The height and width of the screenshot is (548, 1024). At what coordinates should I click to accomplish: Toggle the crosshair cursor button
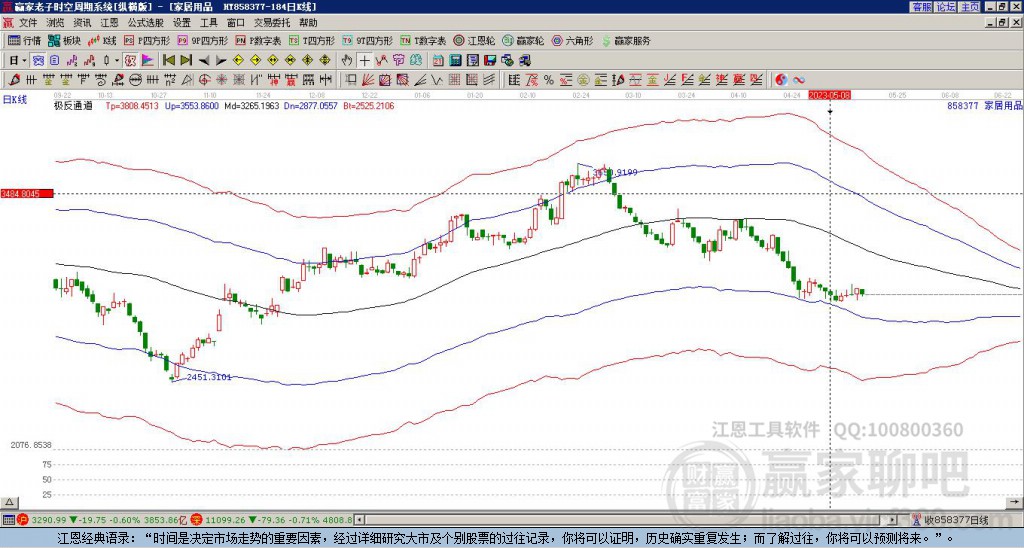pos(364,60)
